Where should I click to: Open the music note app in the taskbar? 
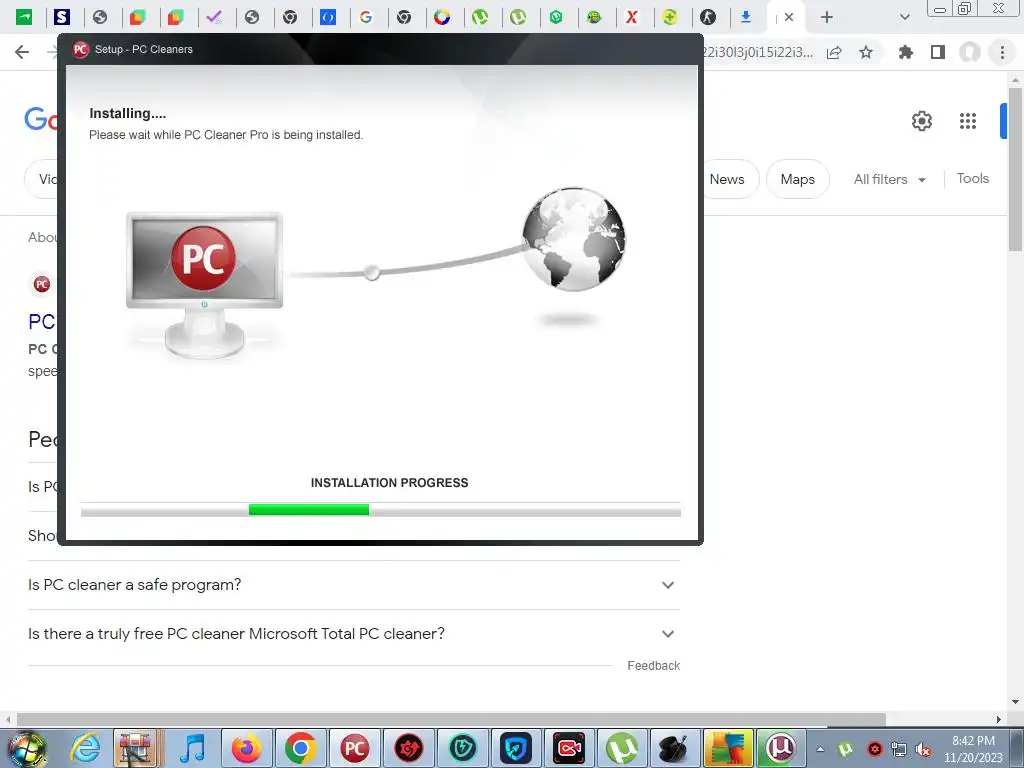pos(193,748)
